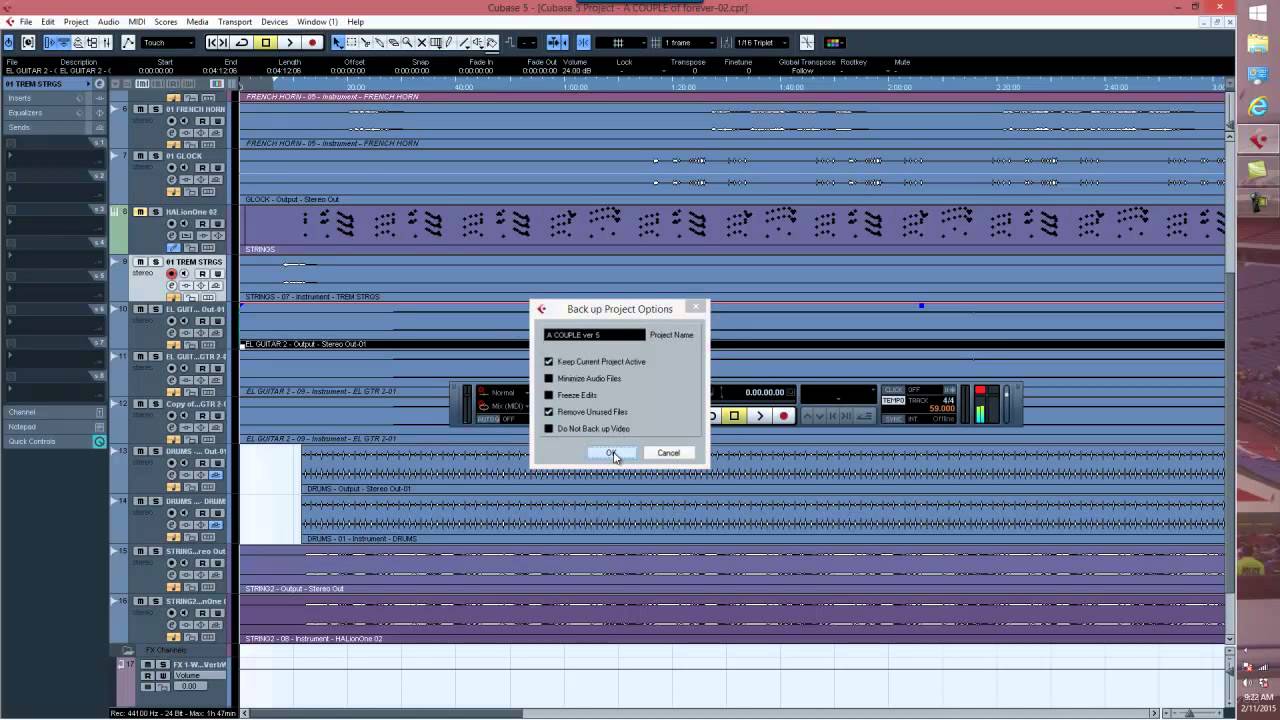Check Minimize Audio Files option

548,378
